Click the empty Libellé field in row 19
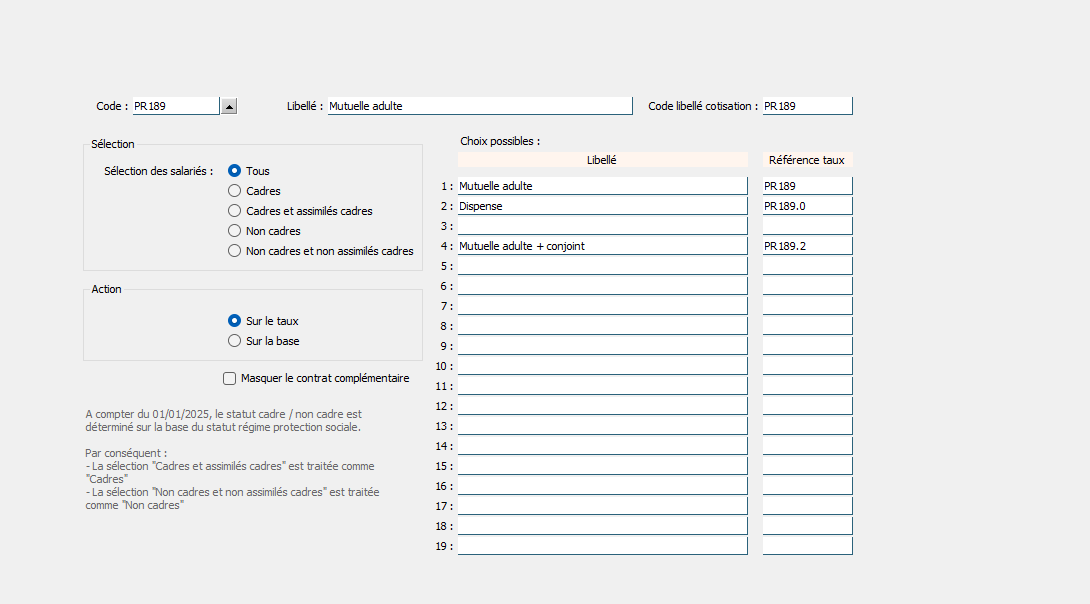This screenshot has width=1090, height=604. coord(602,546)
